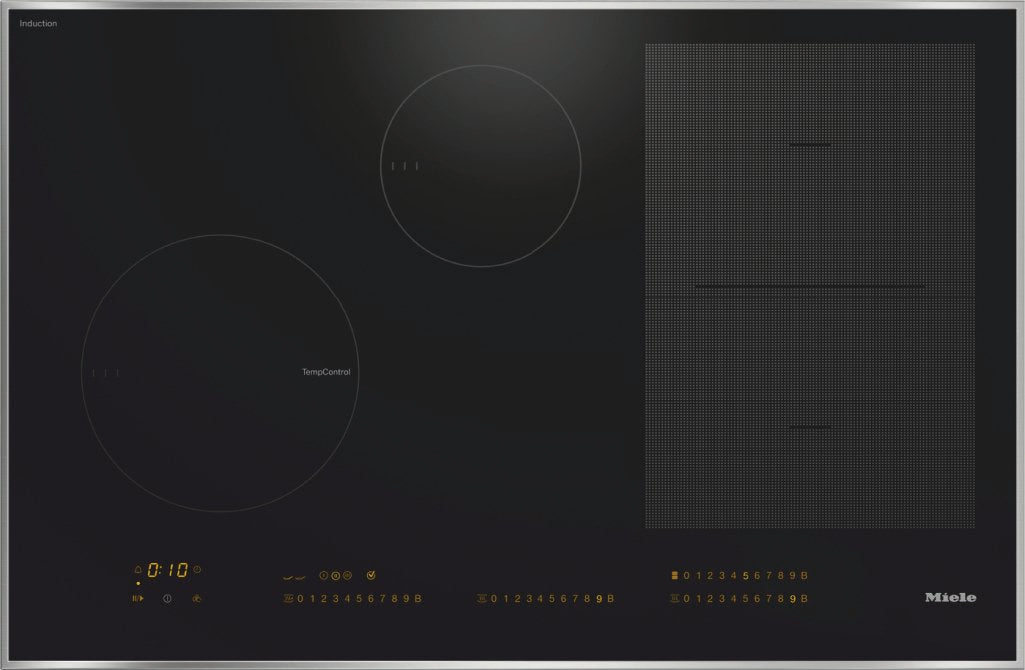Tap keep-warm icon for left zone

pos(288,599)
